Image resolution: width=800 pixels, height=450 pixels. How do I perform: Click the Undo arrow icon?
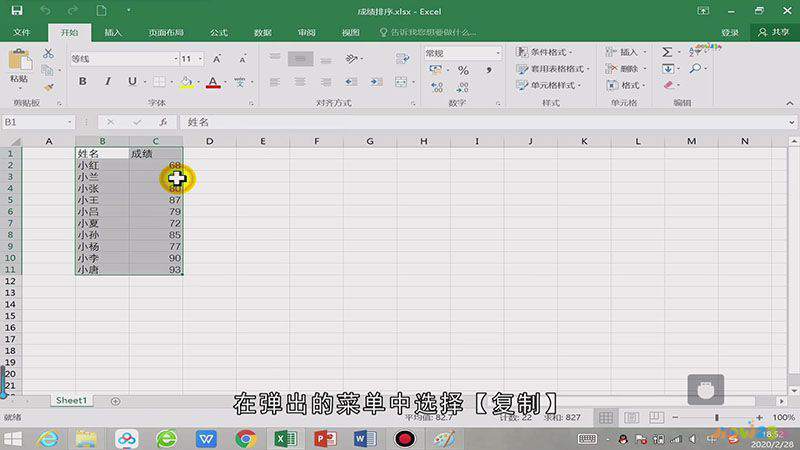coord(45,11)
